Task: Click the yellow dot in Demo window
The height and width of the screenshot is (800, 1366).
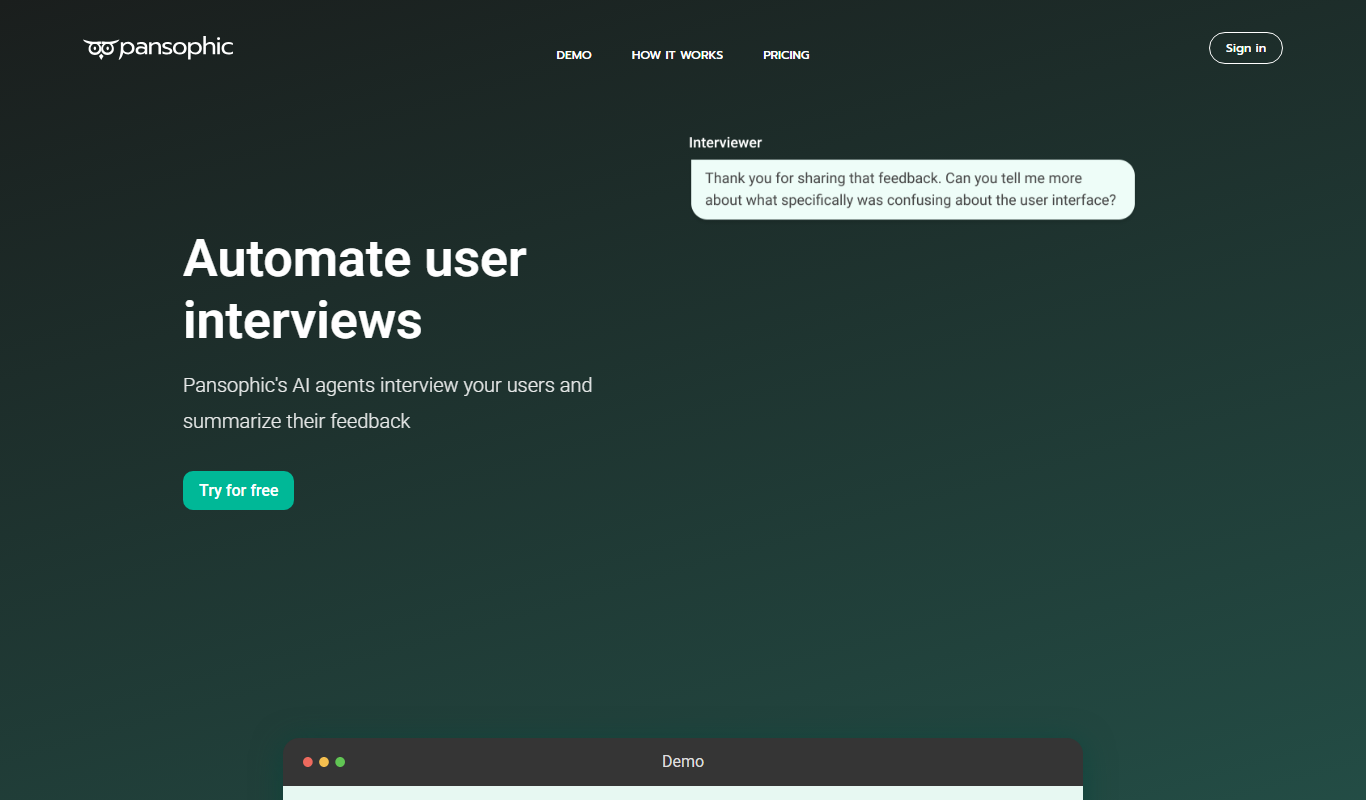Action: [324, 762]
